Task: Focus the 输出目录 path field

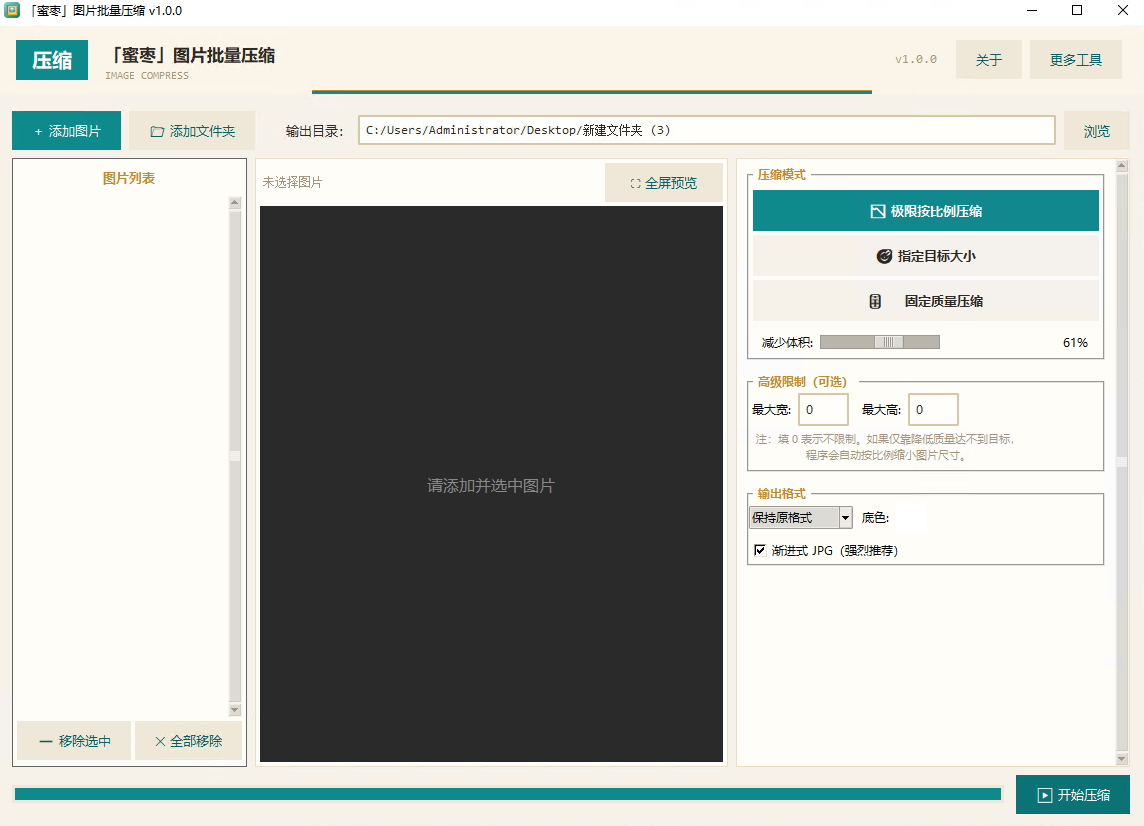Action: tap(706, 130)
